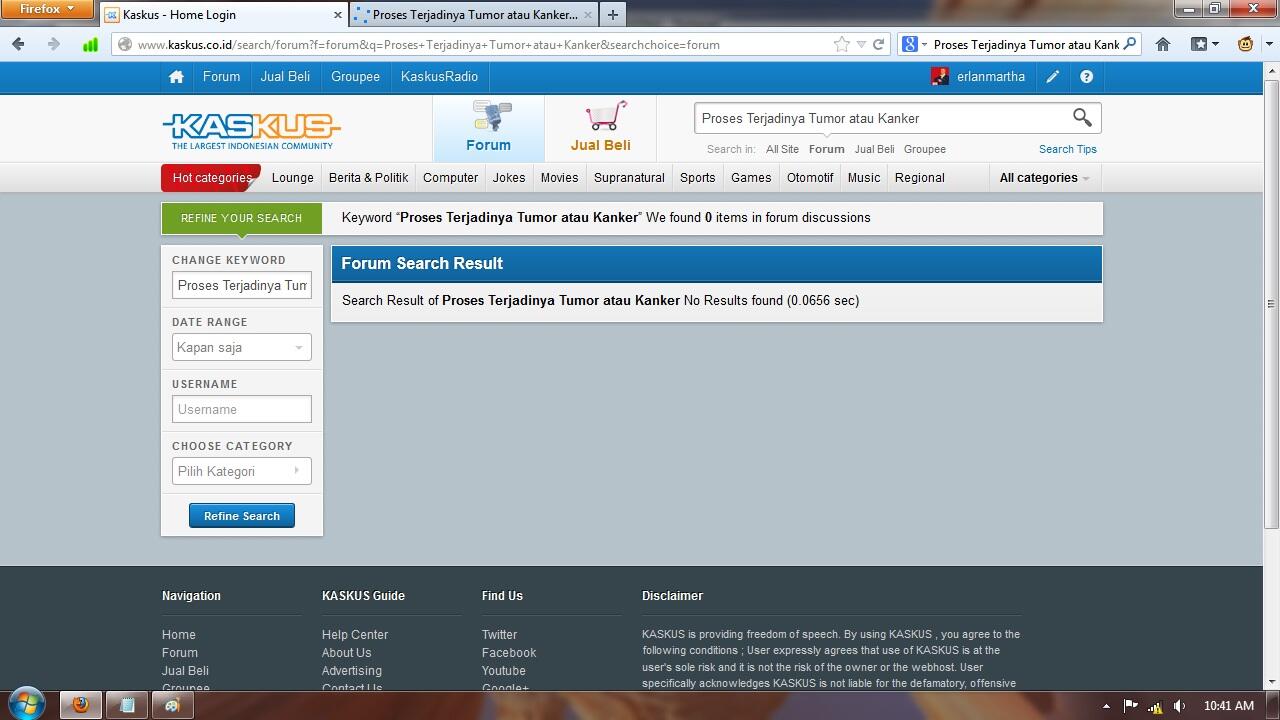Open Computer category
The image size is (1280, 720).
click(450, 178)
